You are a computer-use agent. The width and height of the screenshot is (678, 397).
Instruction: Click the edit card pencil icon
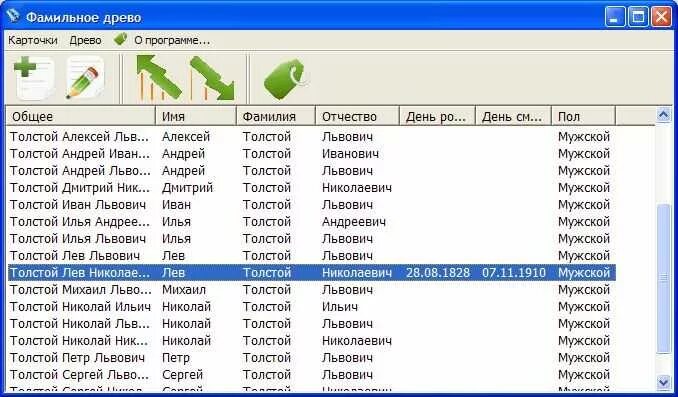tap(85, 78)
